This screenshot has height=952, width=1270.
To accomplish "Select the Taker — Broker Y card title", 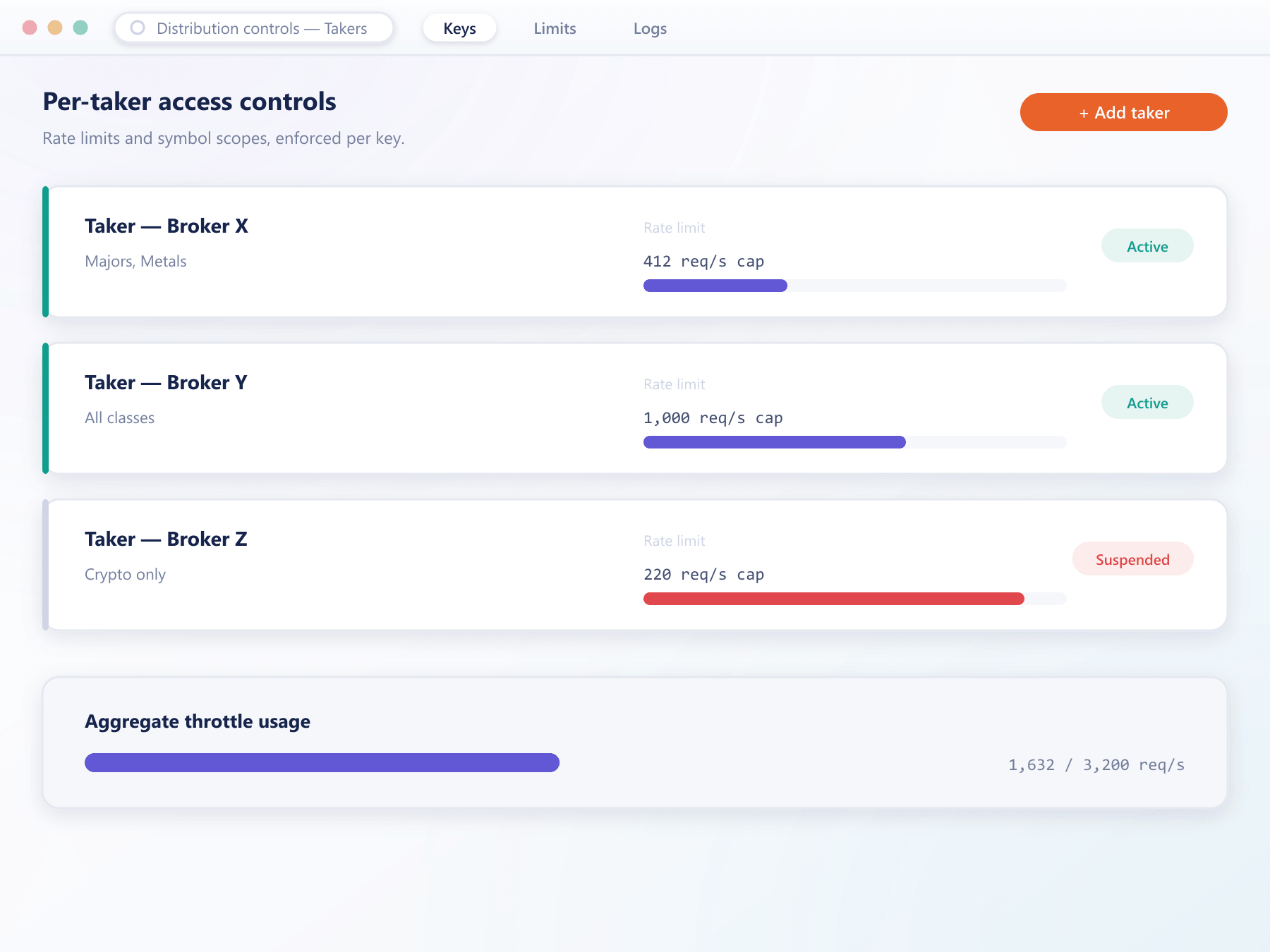I will coord(166,382).
